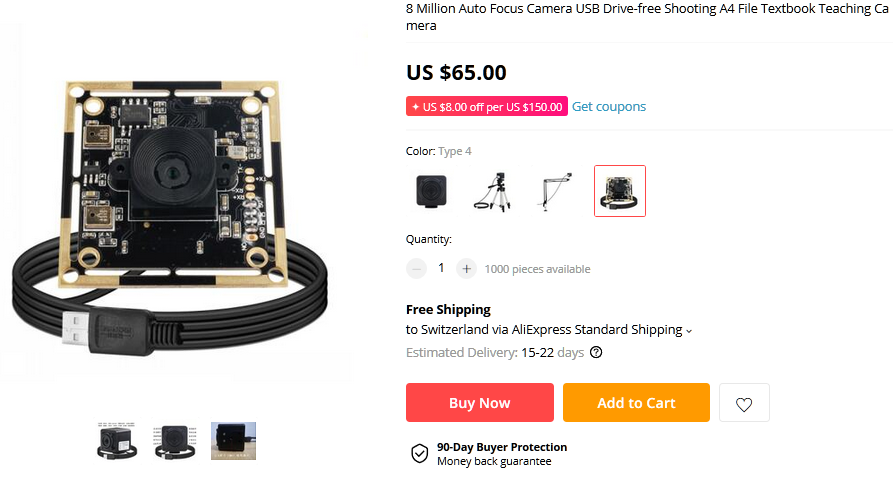
Task: Select the tripod camera color option
Action: [491, 191]
